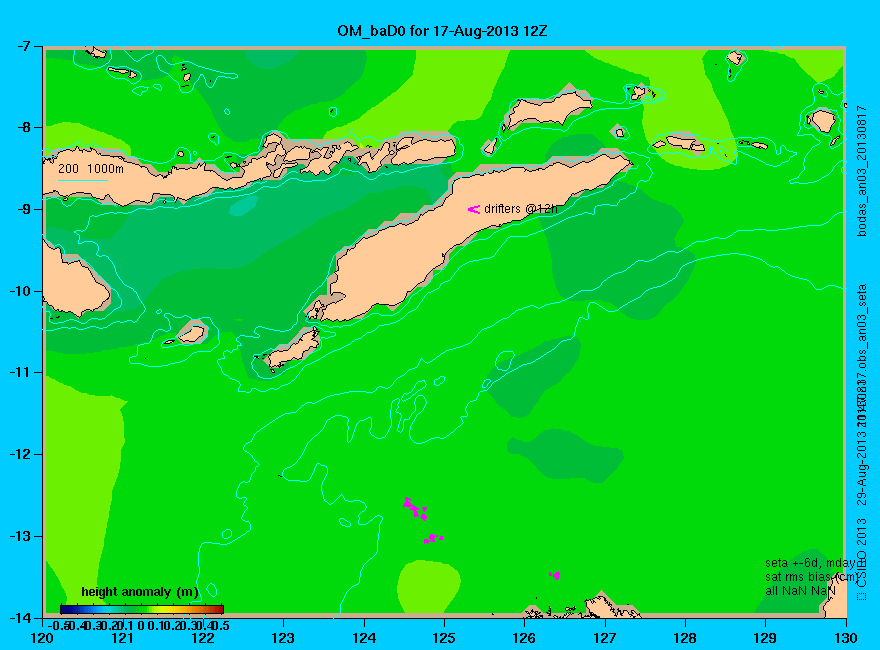The height and width of the screenshot is (650, 880).
Task: Click the magenta drifter arrow beside 'drifters @12h'
Action: click(x=474, y=209)
